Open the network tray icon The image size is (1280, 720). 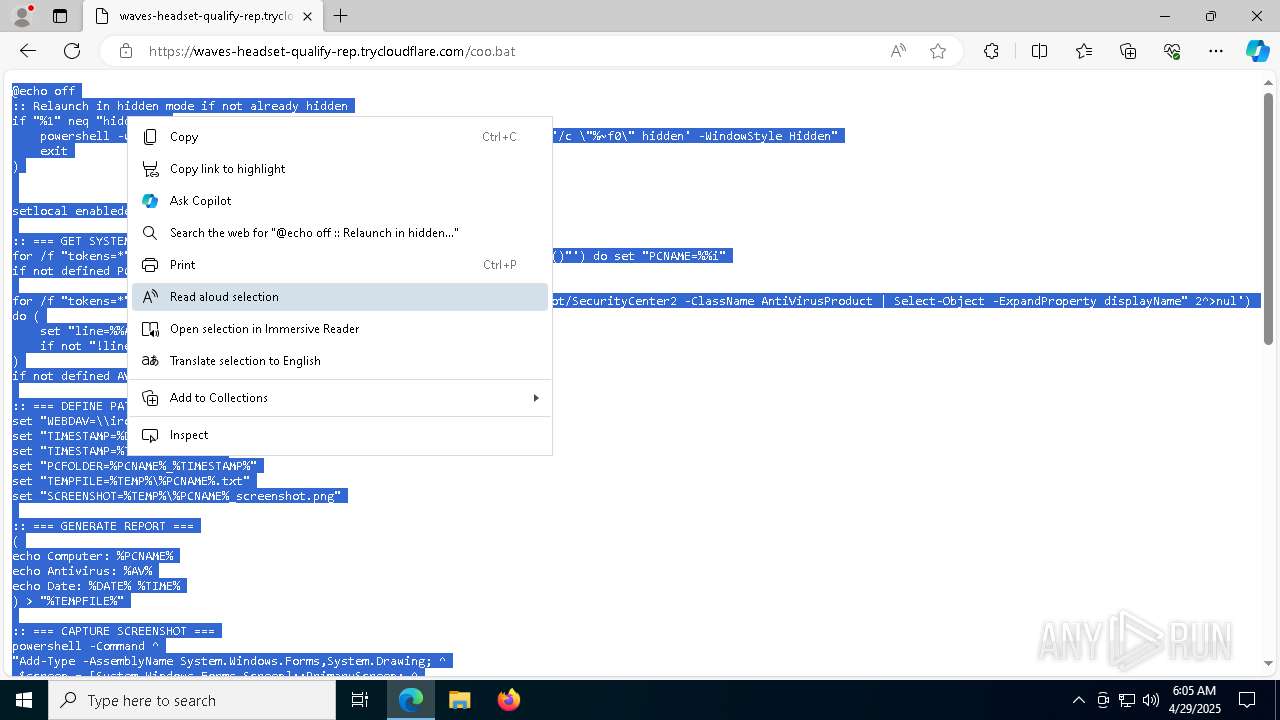1126,700
